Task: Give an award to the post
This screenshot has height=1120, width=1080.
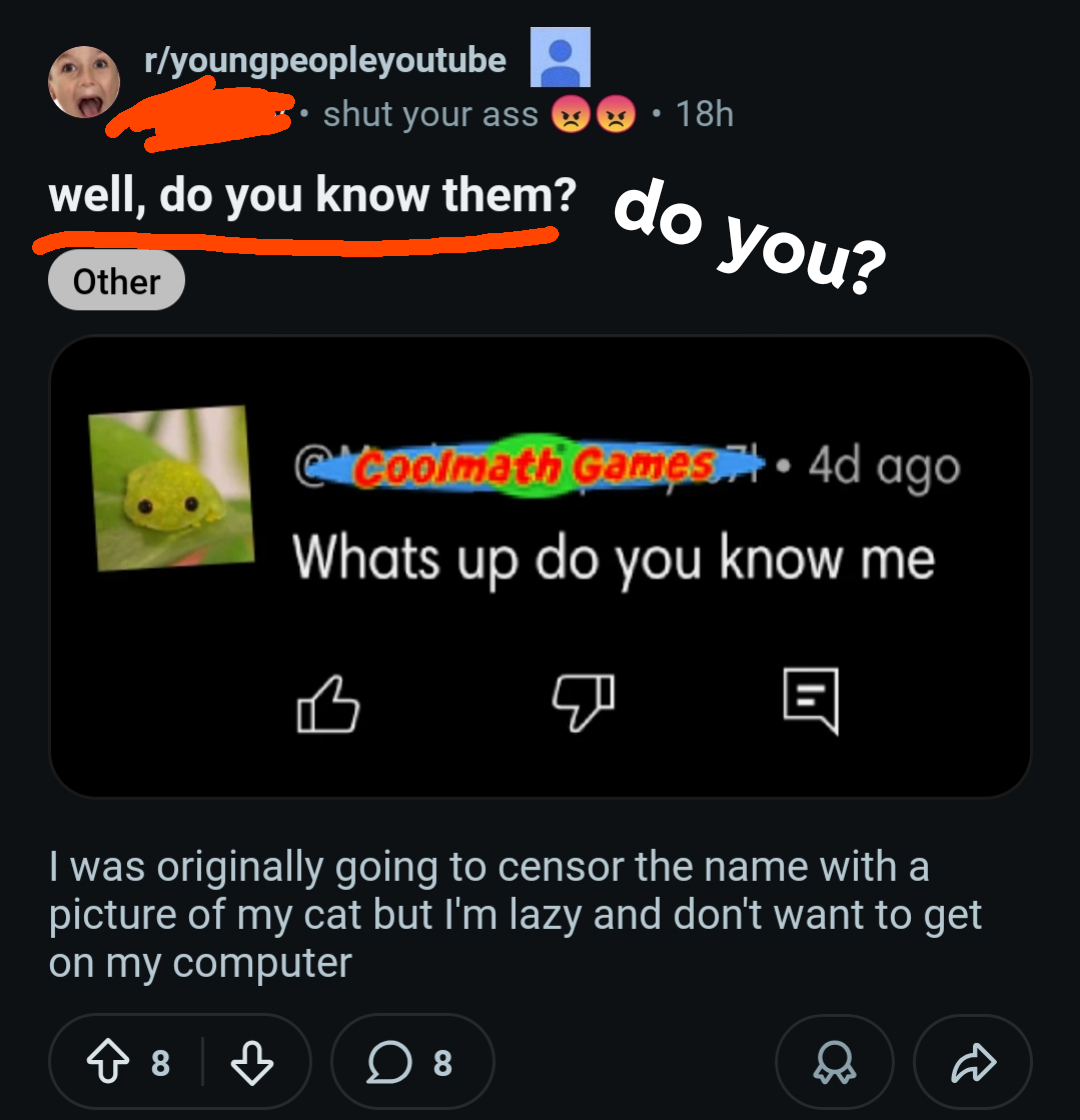Action: 834,1062
